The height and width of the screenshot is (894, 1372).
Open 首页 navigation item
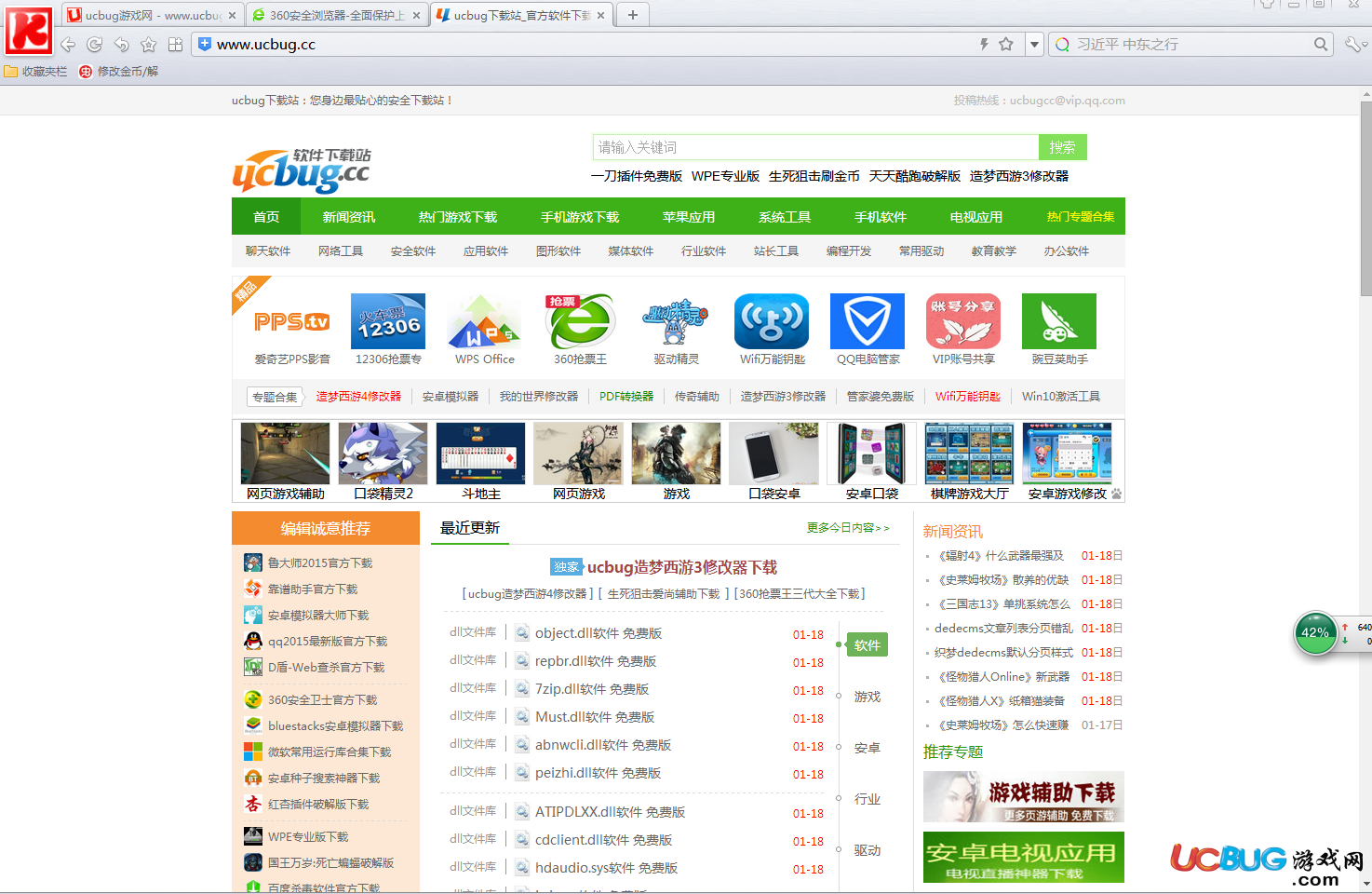click(x=266, y=217)
